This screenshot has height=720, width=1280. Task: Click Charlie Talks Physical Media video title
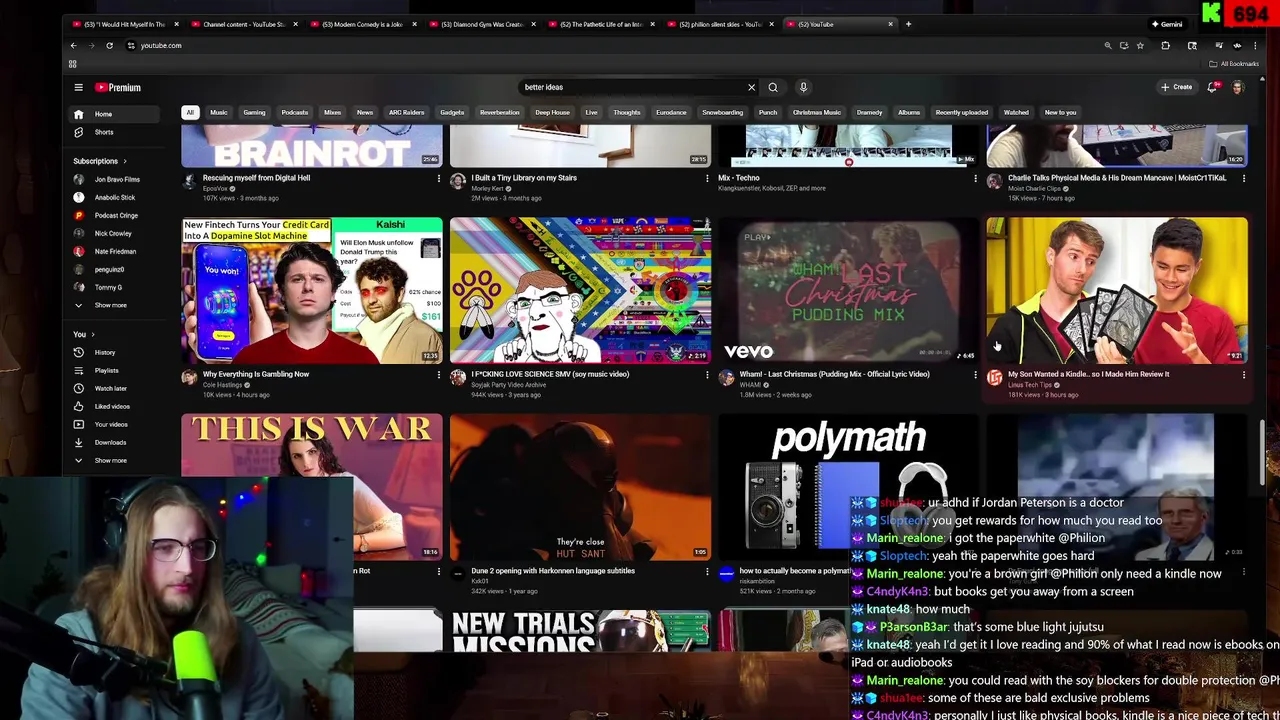1117,178
